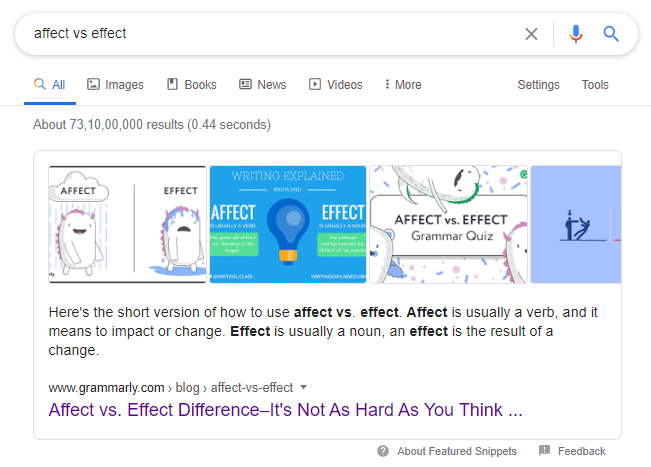Select the Videos tab
651x467 pixels.
(337, 85)
